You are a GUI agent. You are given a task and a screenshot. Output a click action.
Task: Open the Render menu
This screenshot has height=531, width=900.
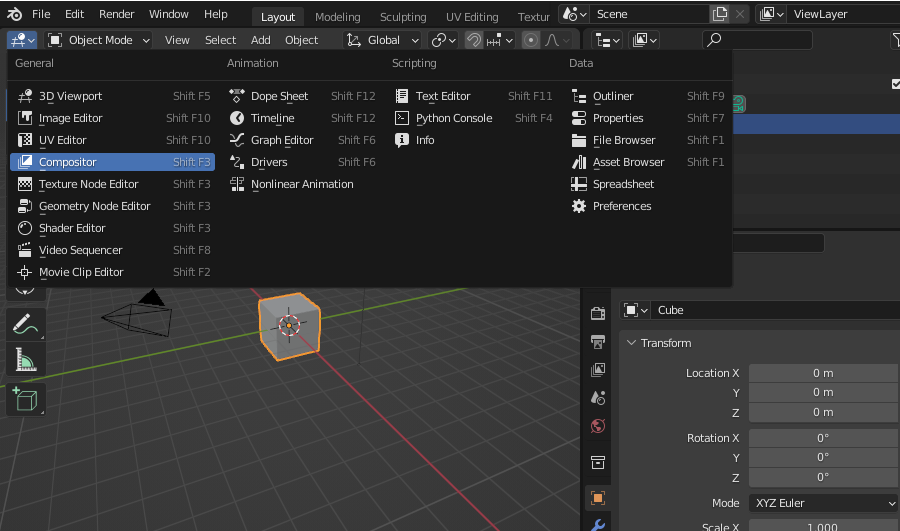117,14
